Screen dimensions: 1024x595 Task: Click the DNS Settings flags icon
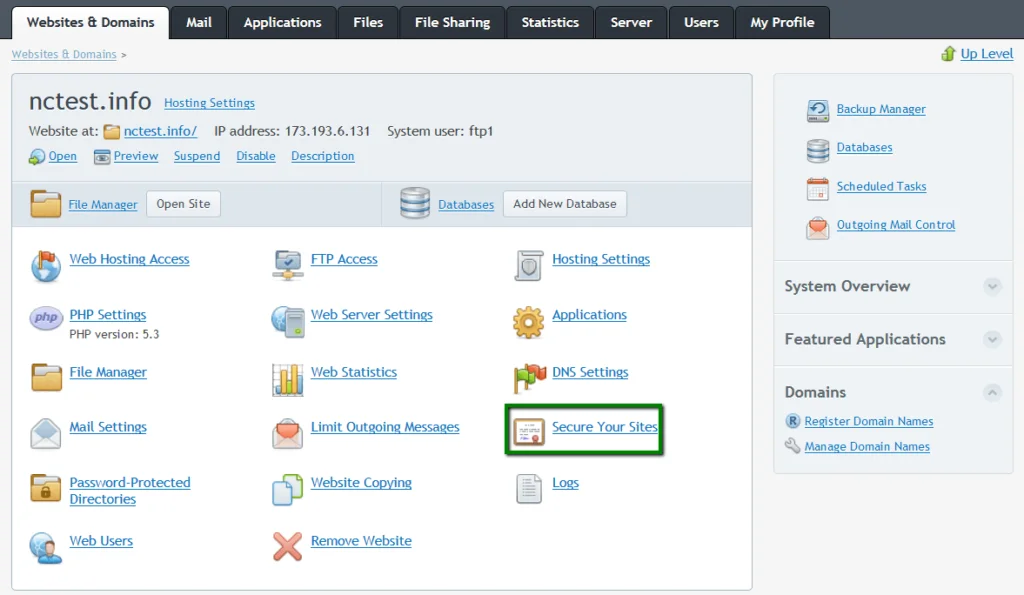point(529,378)
